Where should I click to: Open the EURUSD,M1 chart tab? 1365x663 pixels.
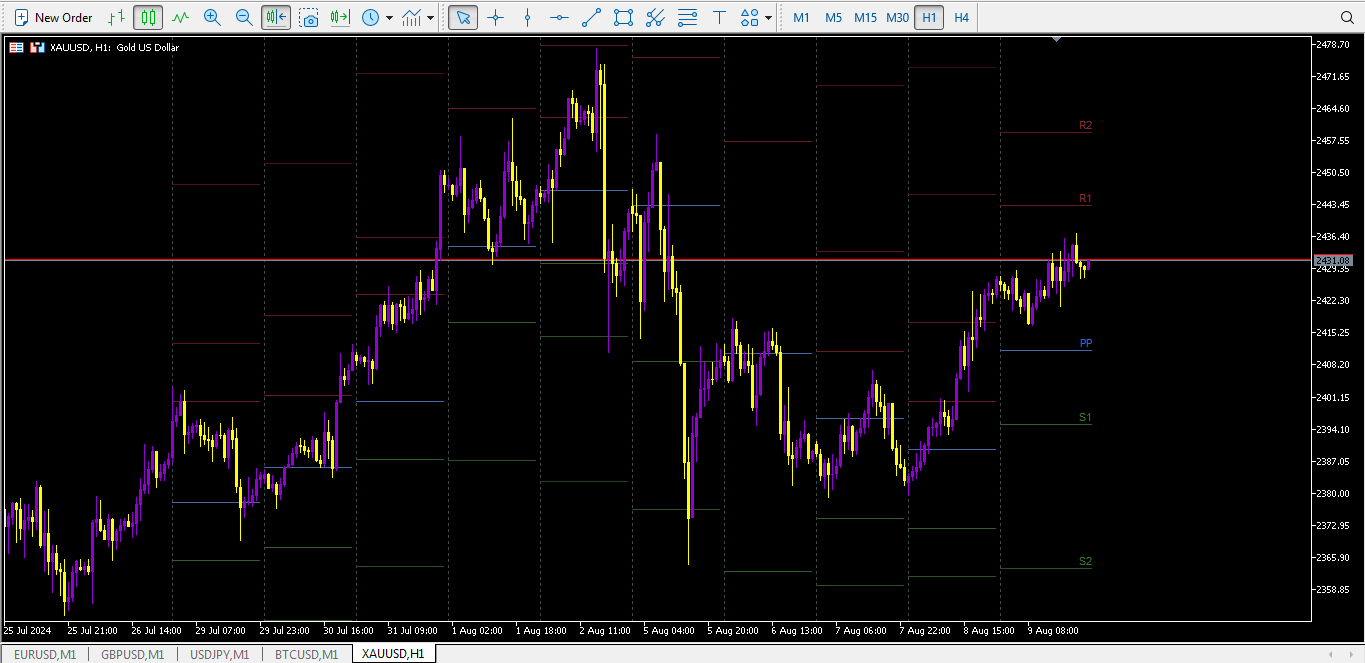click(x=45, y=654)
